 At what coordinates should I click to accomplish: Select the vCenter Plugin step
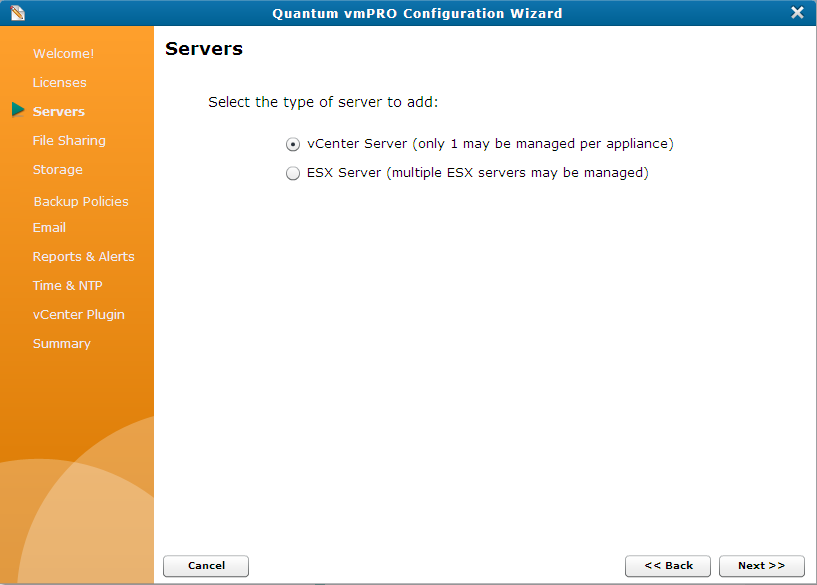(79, 314)
